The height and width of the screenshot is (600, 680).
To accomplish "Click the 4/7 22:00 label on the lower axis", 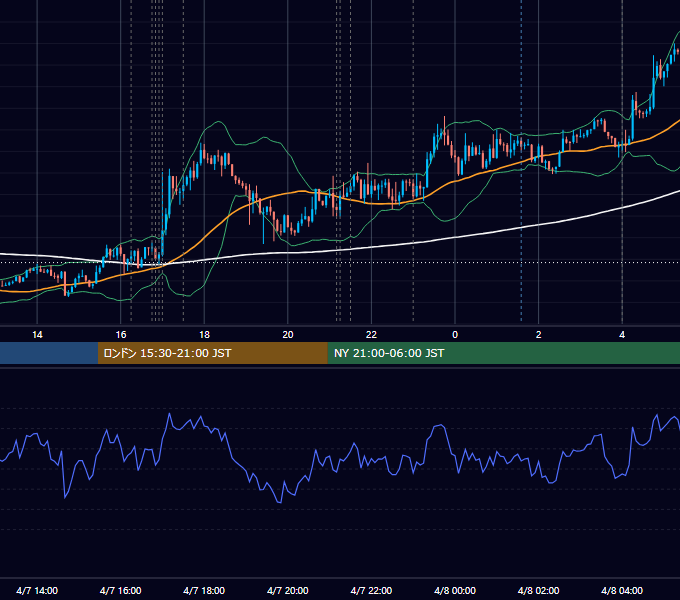I will (x=371, y=590).
